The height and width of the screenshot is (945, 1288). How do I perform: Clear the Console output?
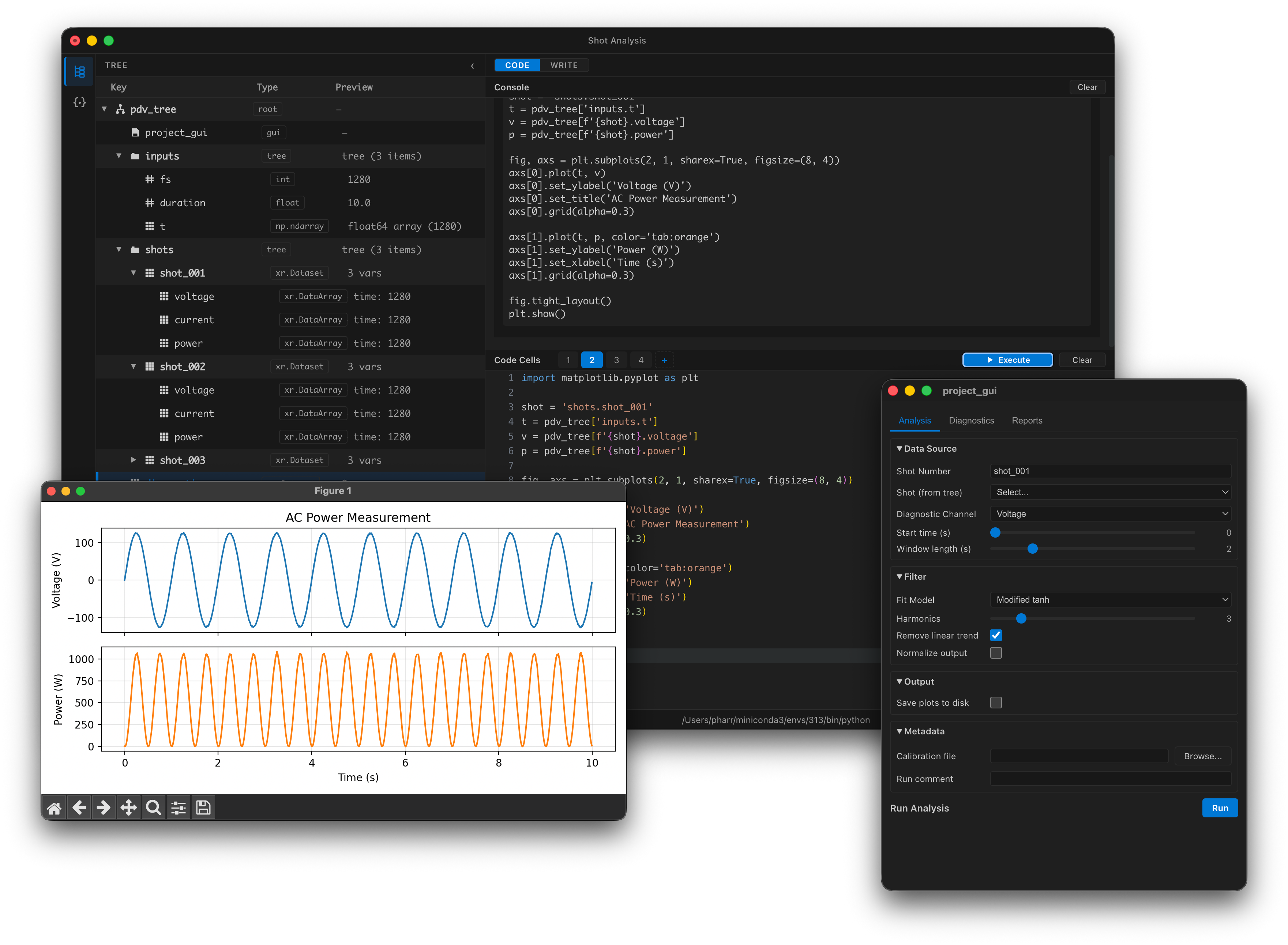(1087, 87)
